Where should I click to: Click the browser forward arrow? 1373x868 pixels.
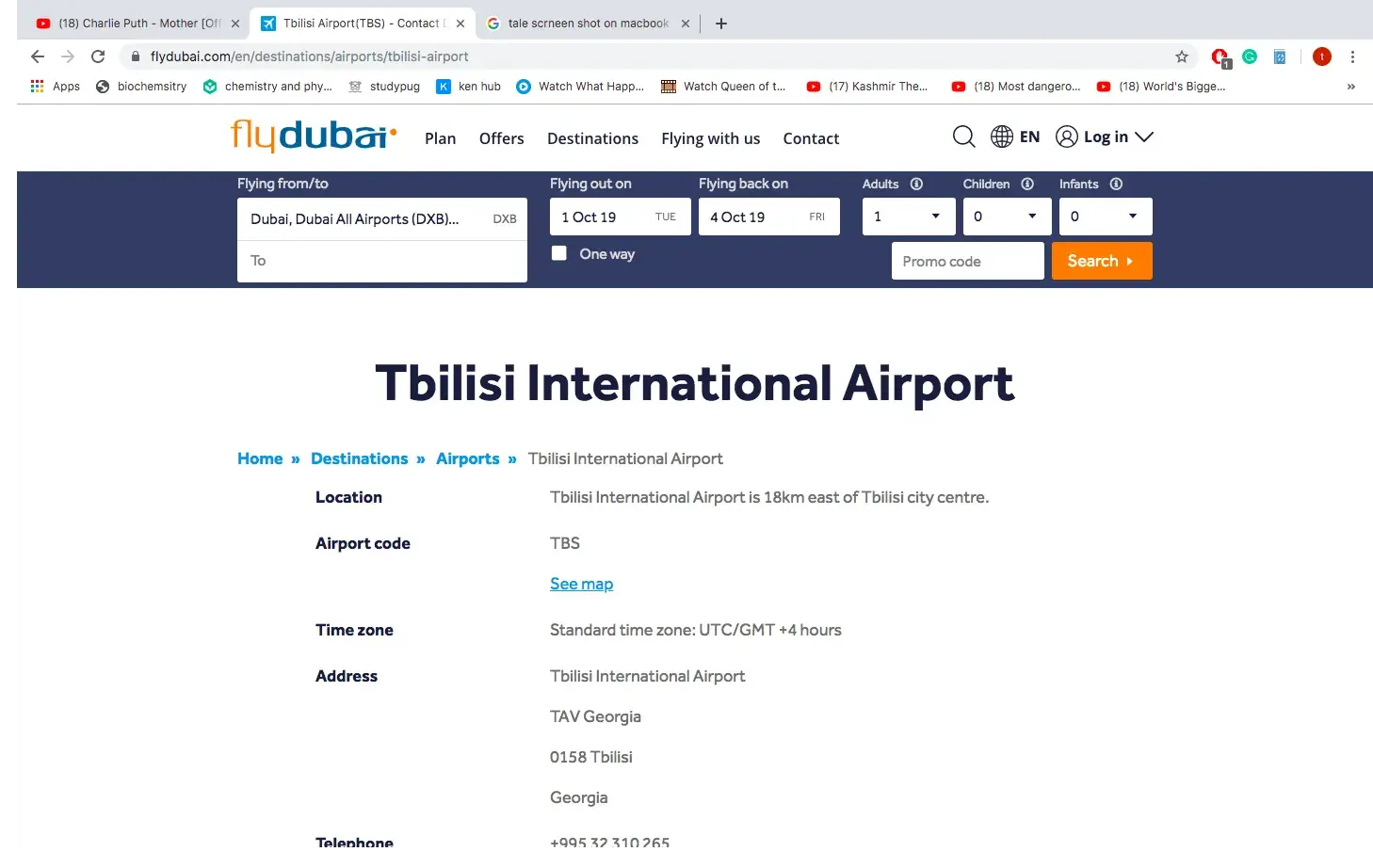(68, 56)
